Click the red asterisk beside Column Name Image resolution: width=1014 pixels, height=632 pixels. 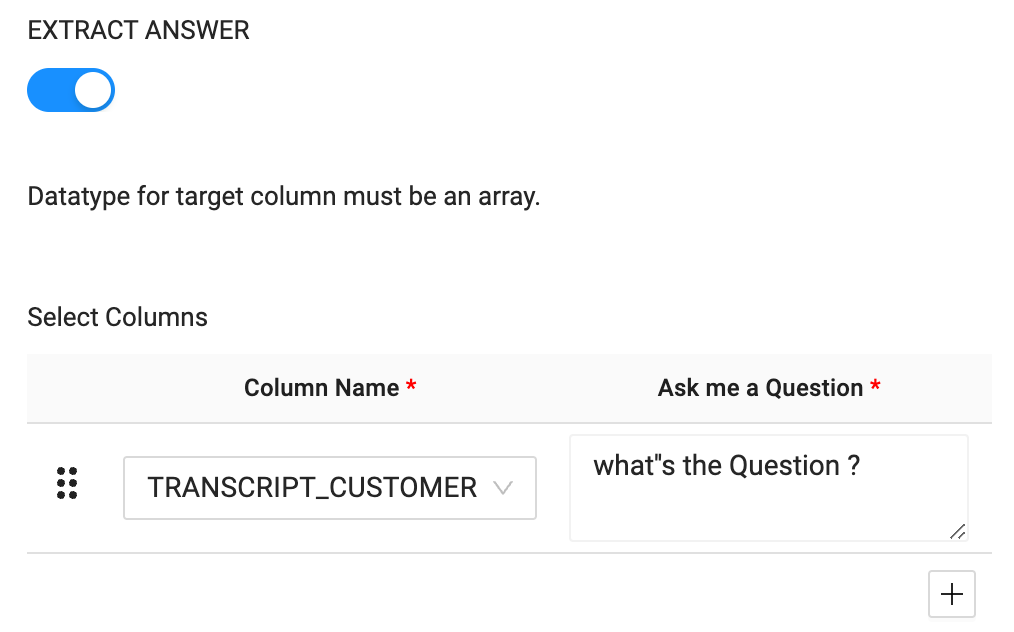[x=411, y=388]
